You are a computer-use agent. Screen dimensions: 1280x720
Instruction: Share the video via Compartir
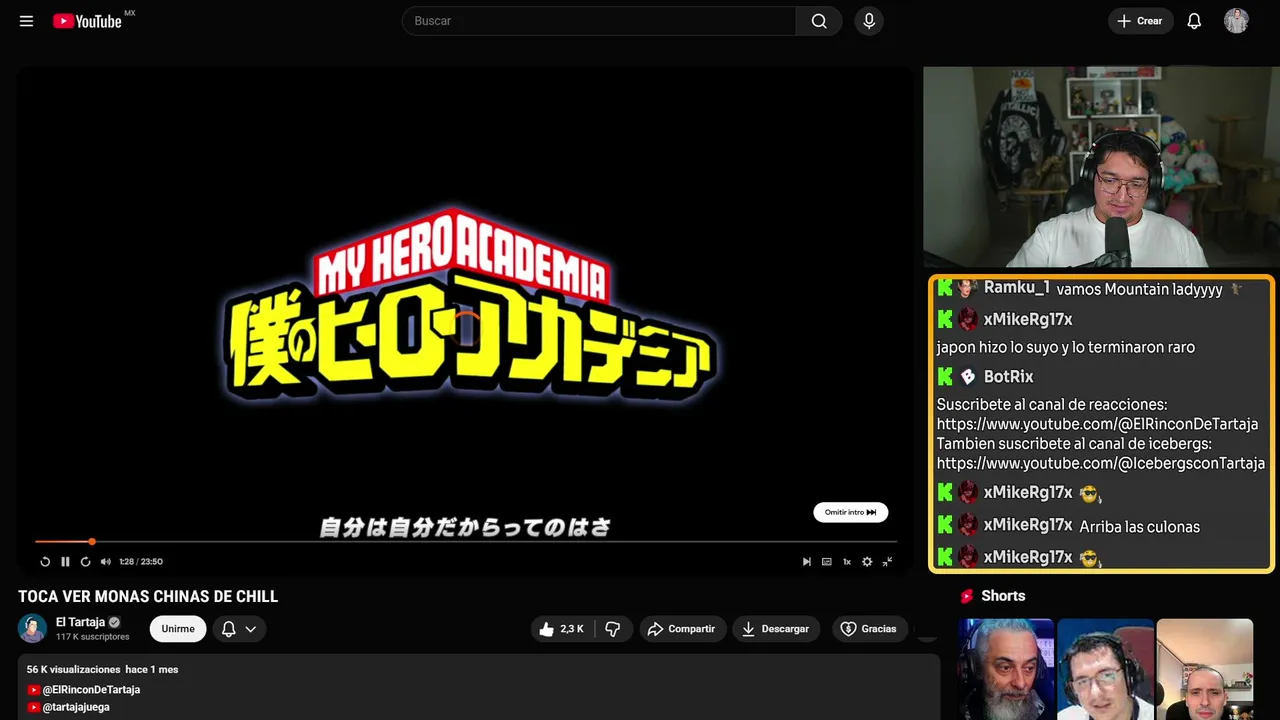coord(681,629)
